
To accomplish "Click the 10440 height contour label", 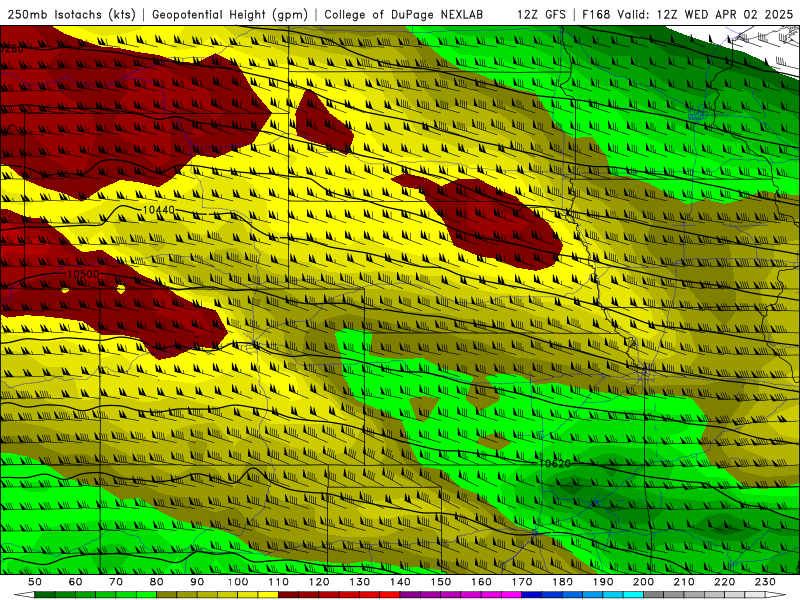I will click(159, 210).
